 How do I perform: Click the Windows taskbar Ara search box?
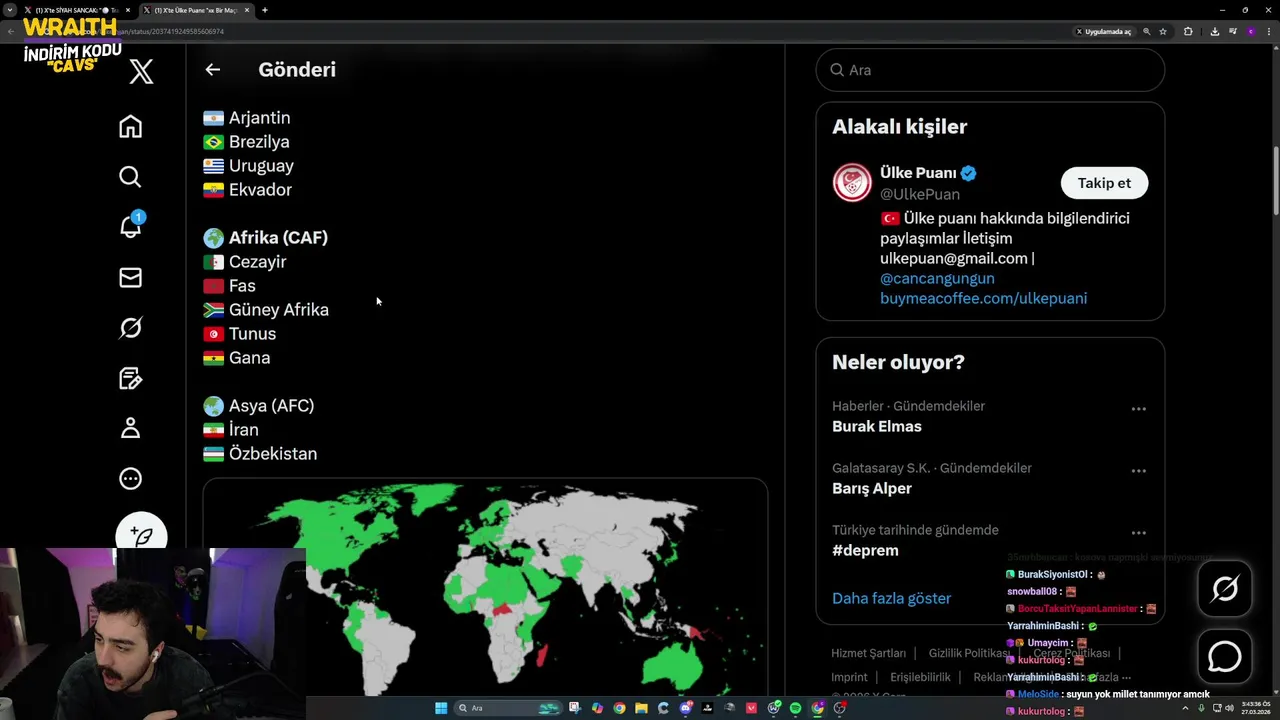point(508,708)
